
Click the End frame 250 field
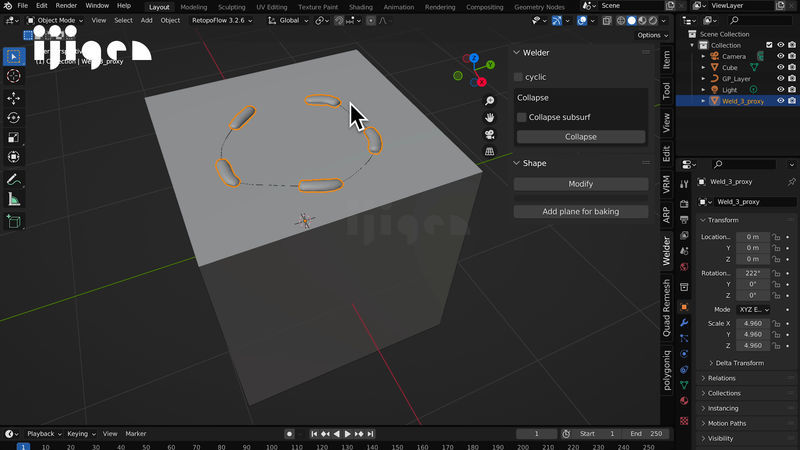click(x=646, y=434)
